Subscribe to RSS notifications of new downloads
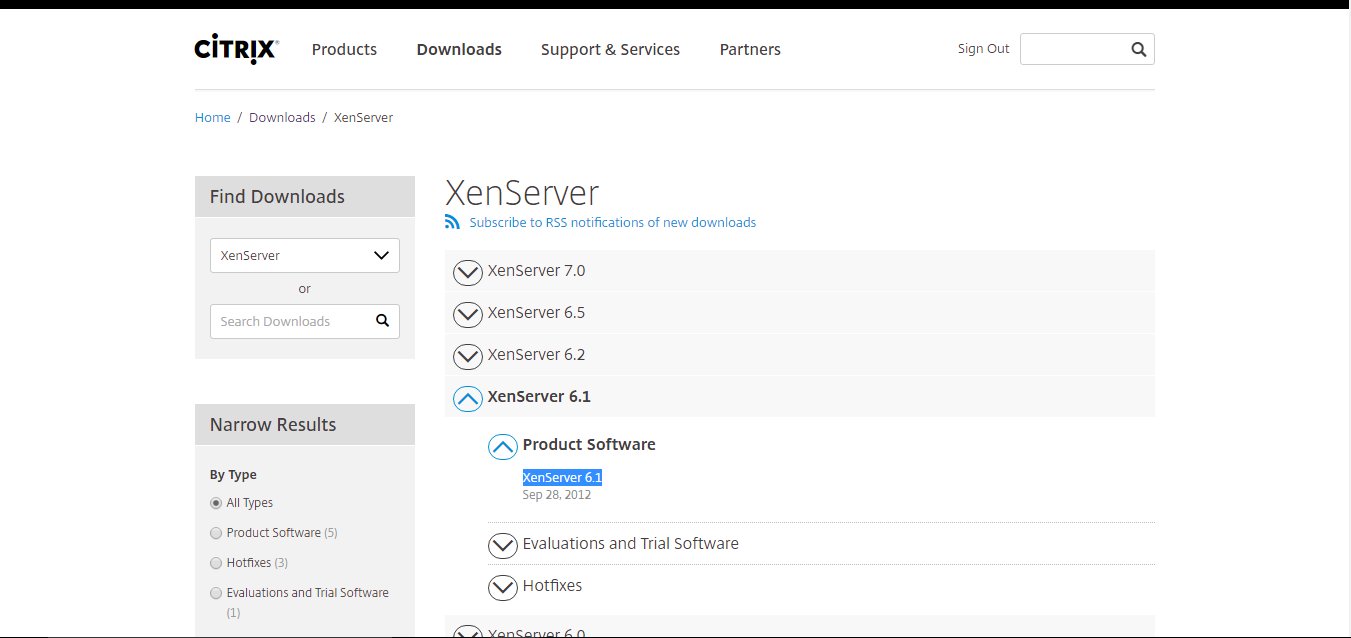Screen dimensions: 1351x638 coord(612,222)
